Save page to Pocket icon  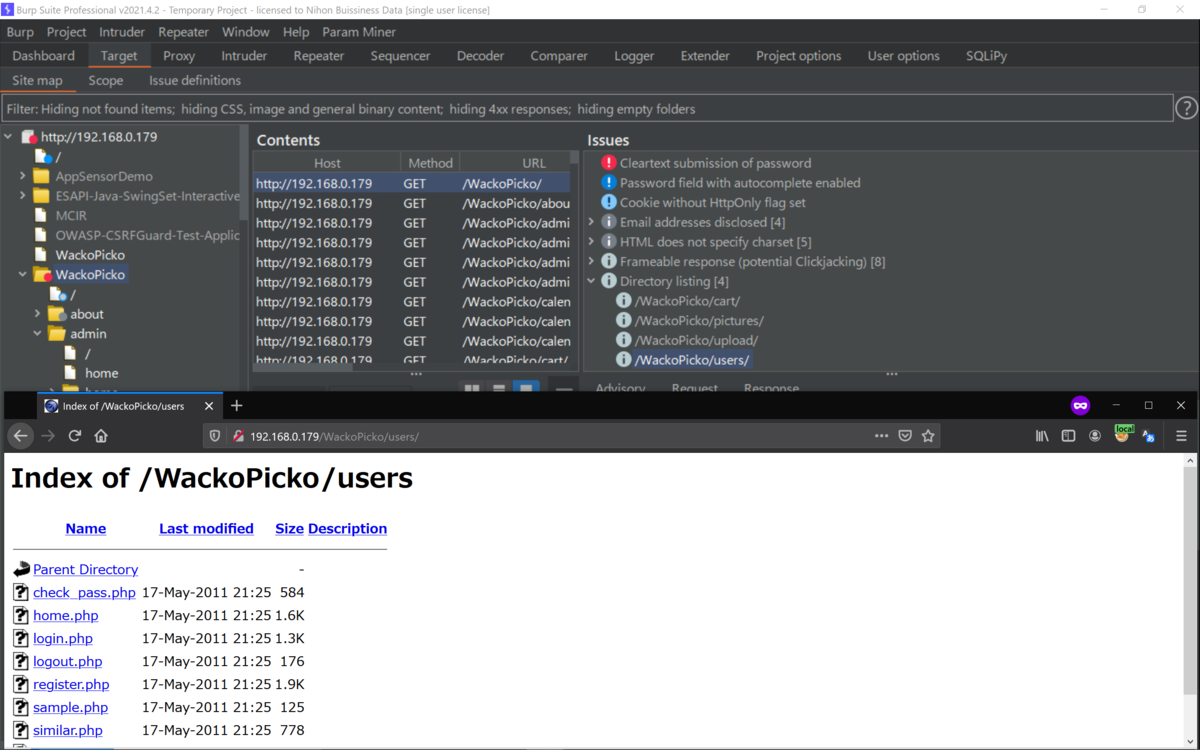click(x=905, y=436)
